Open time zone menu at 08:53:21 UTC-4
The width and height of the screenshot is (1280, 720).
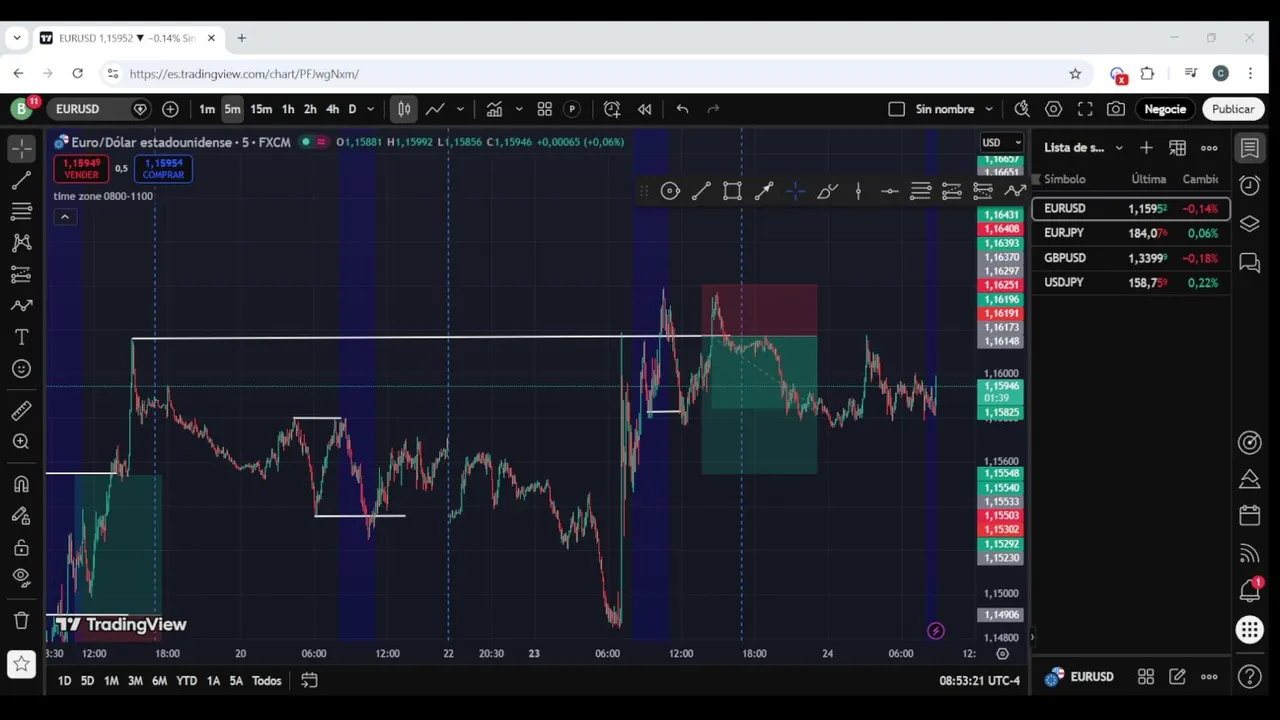coord(979,681)
